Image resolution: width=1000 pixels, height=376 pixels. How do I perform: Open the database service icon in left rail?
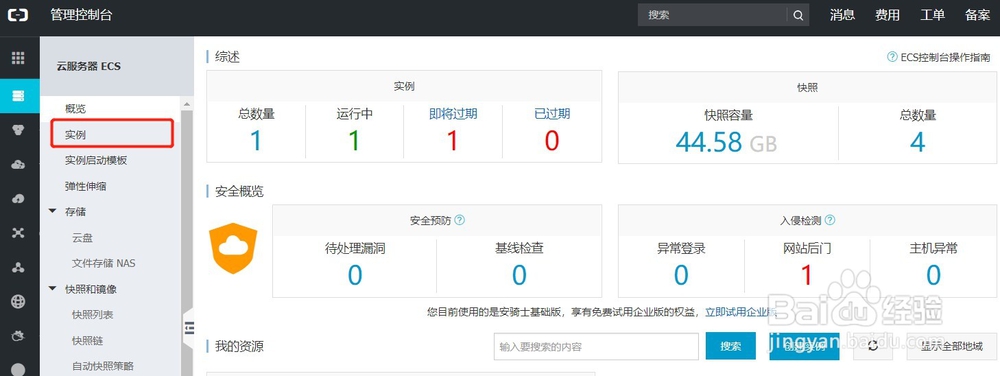pos(18,130)
